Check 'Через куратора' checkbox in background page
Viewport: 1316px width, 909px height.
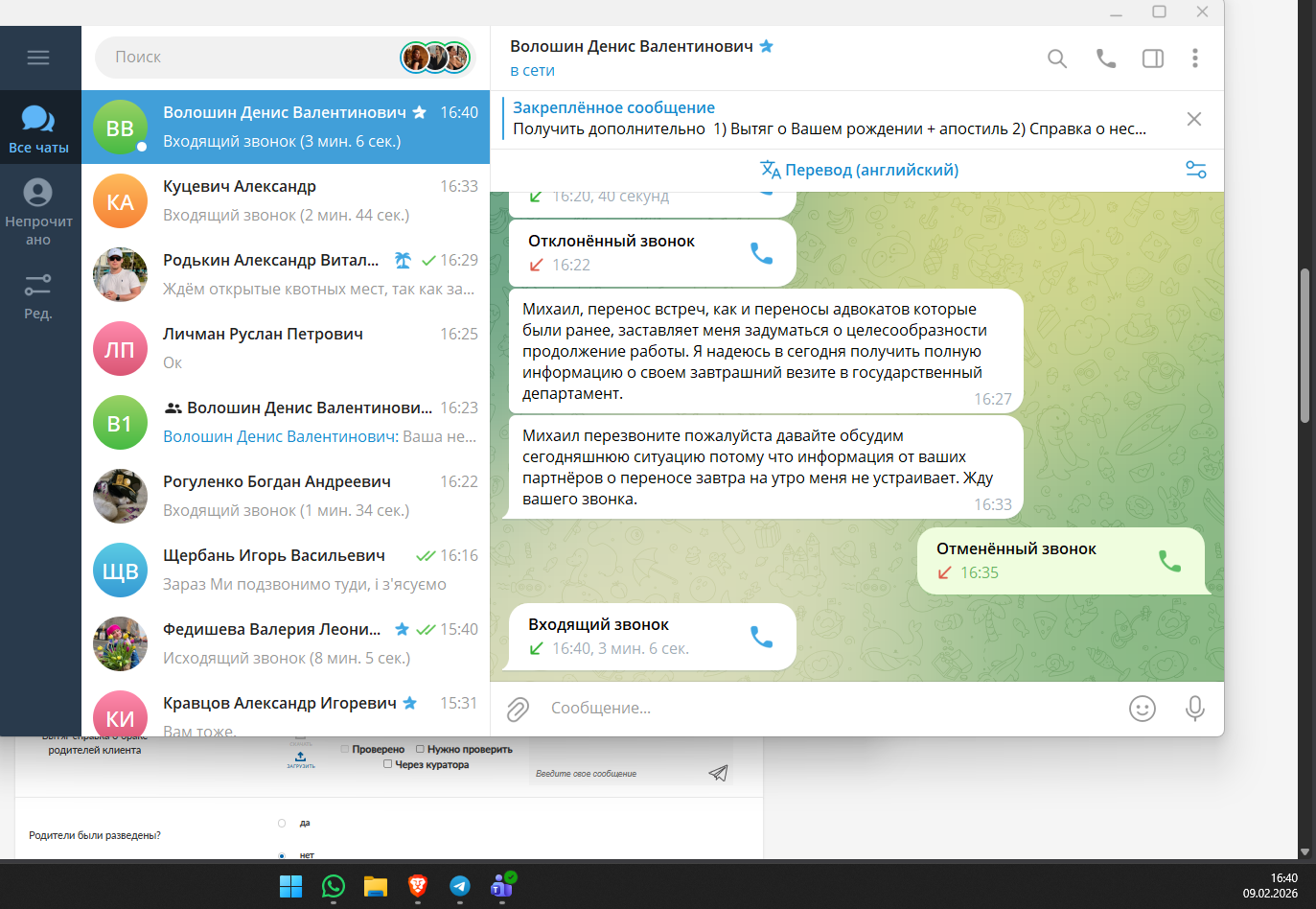[x=387, y=765]
